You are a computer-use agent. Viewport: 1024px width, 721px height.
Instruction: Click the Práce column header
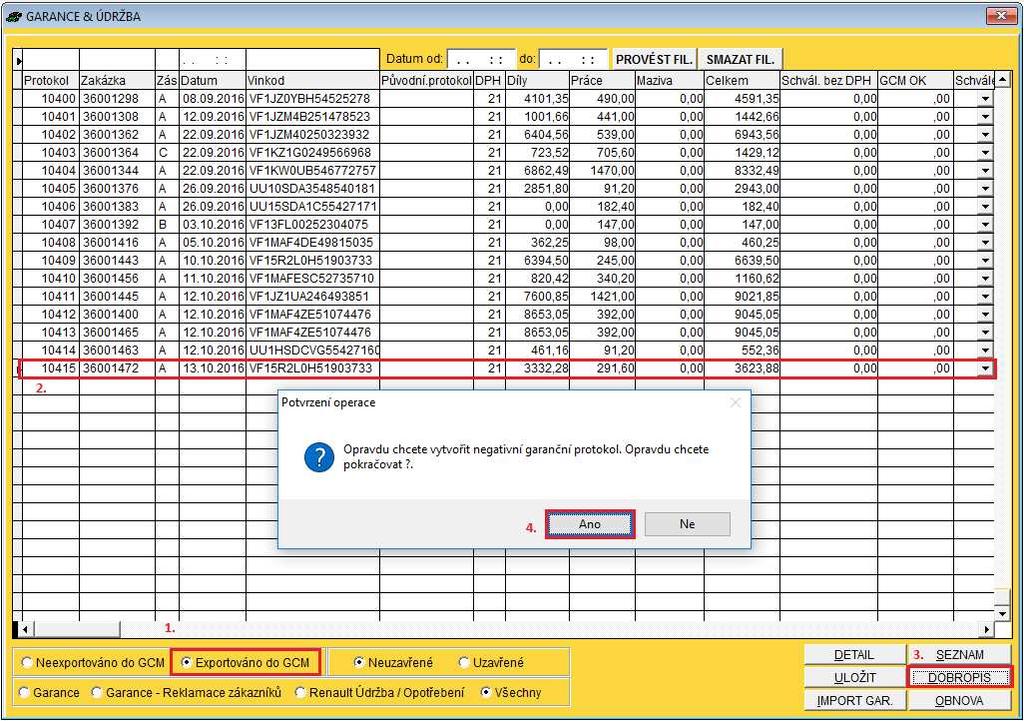tap(602, 80)
